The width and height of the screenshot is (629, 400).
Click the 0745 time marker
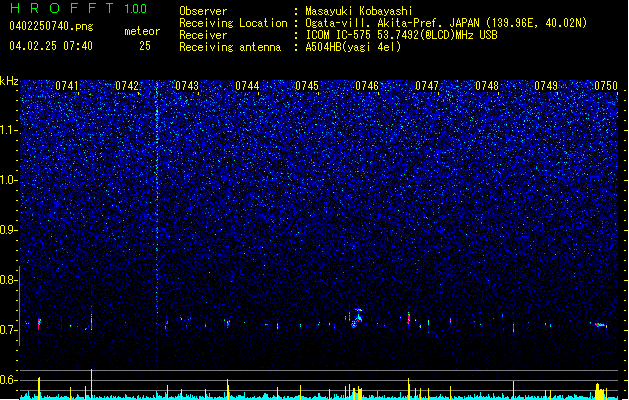(x=307, y=86)
